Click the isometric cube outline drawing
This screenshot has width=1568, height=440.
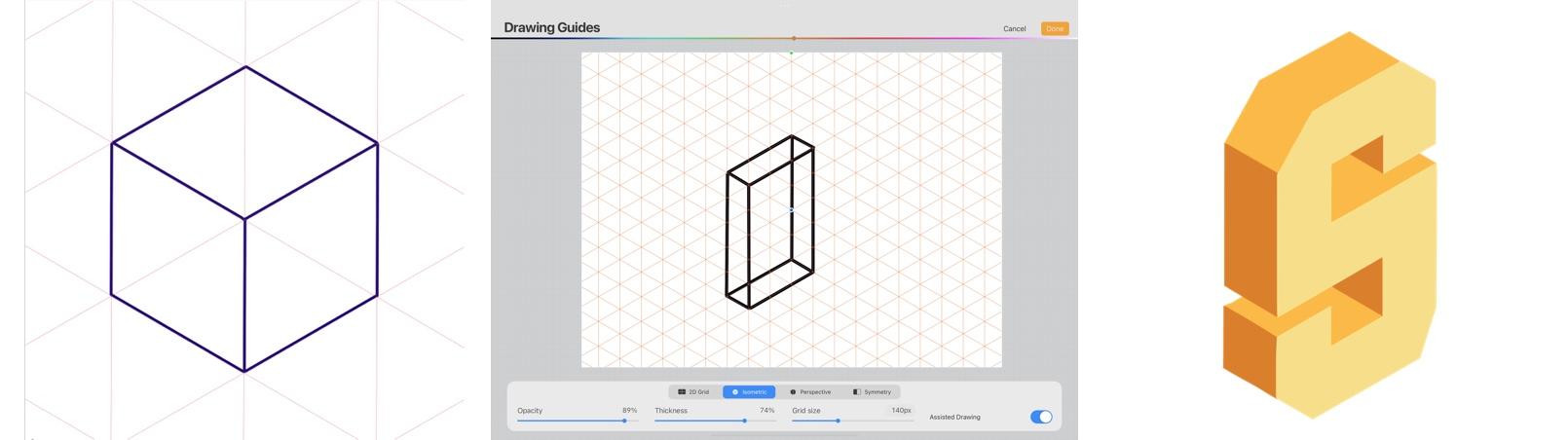(244, 219)
